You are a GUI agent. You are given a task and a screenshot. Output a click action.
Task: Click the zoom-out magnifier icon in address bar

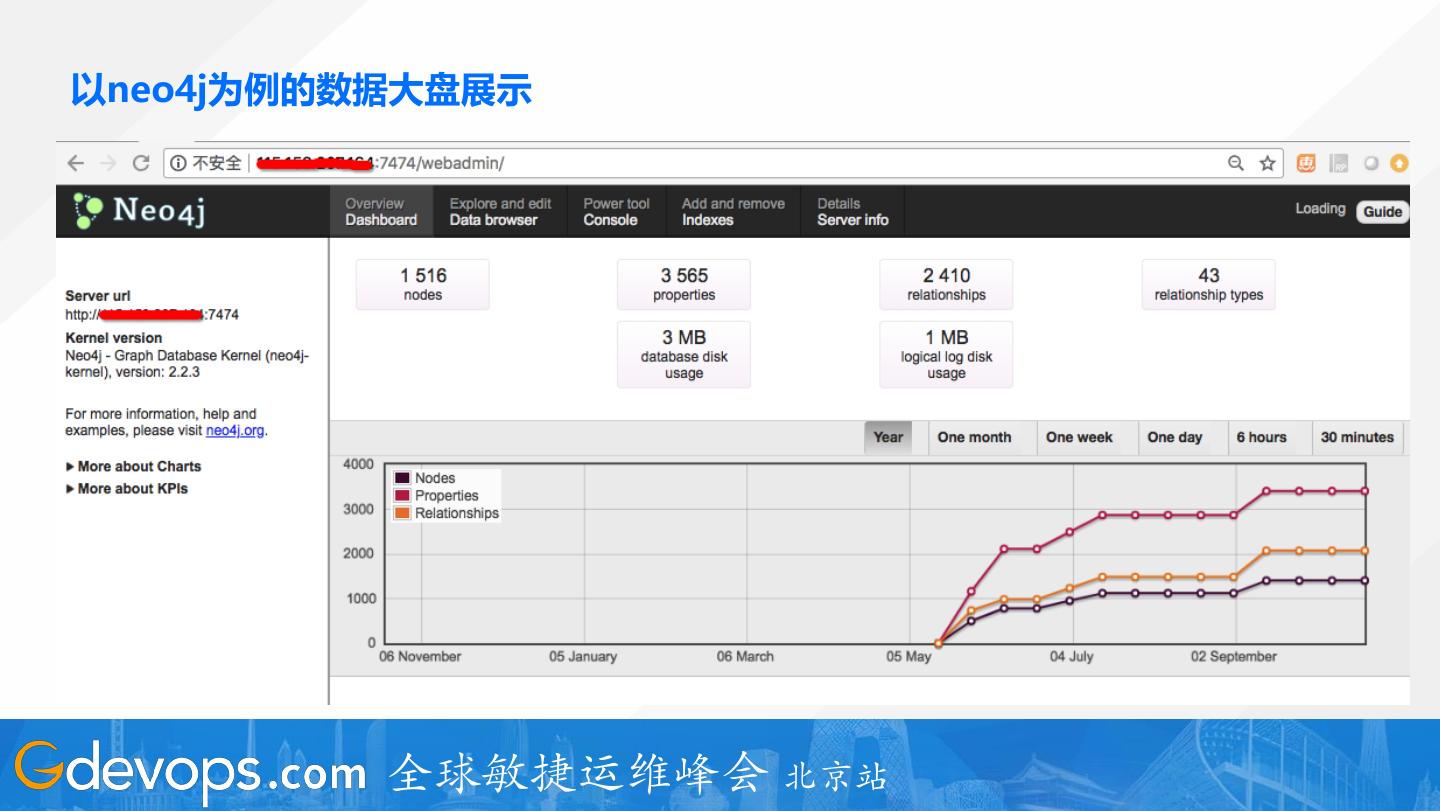coord(1236,163)
